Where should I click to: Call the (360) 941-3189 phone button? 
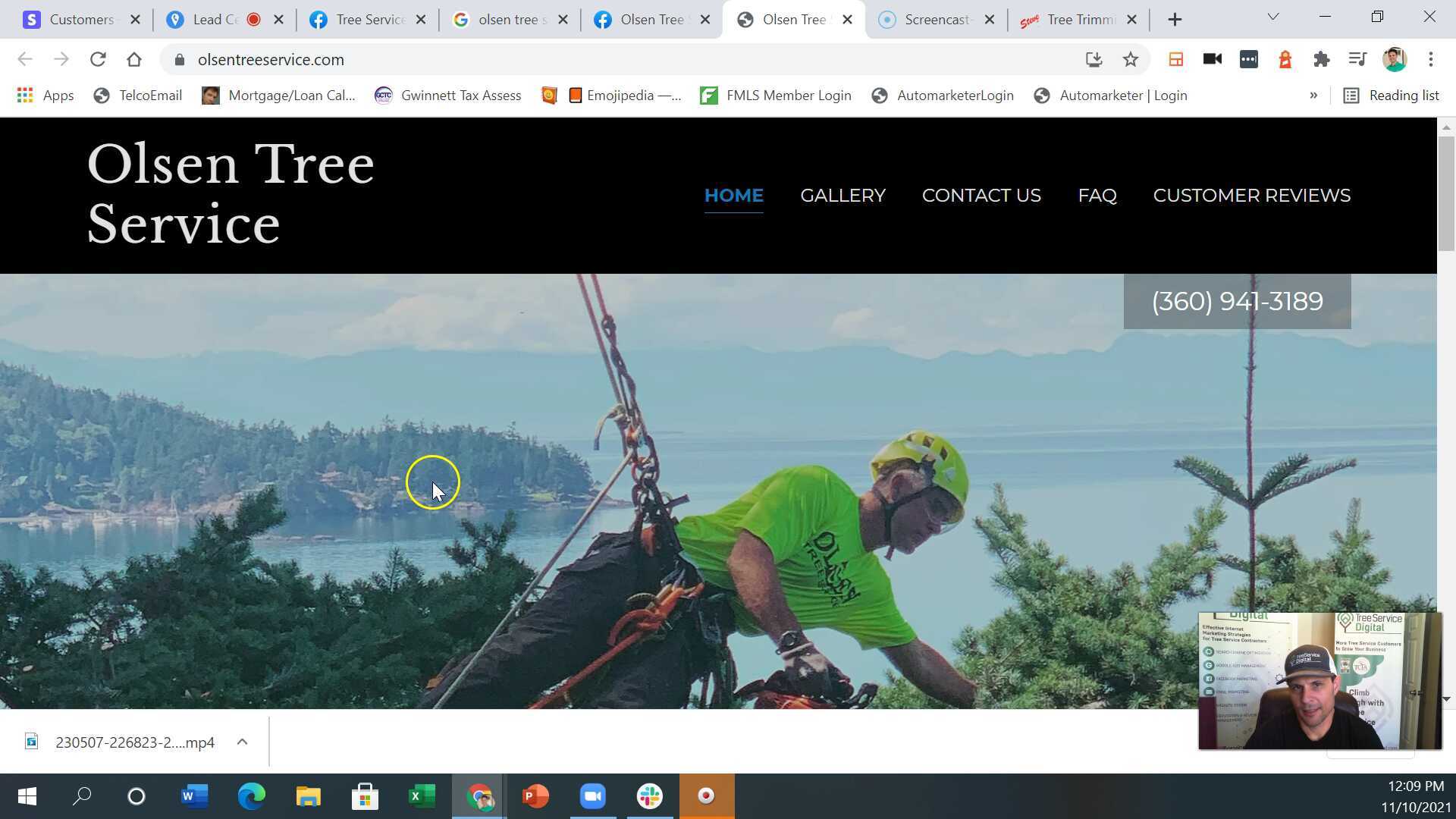tap(1237, 302)
